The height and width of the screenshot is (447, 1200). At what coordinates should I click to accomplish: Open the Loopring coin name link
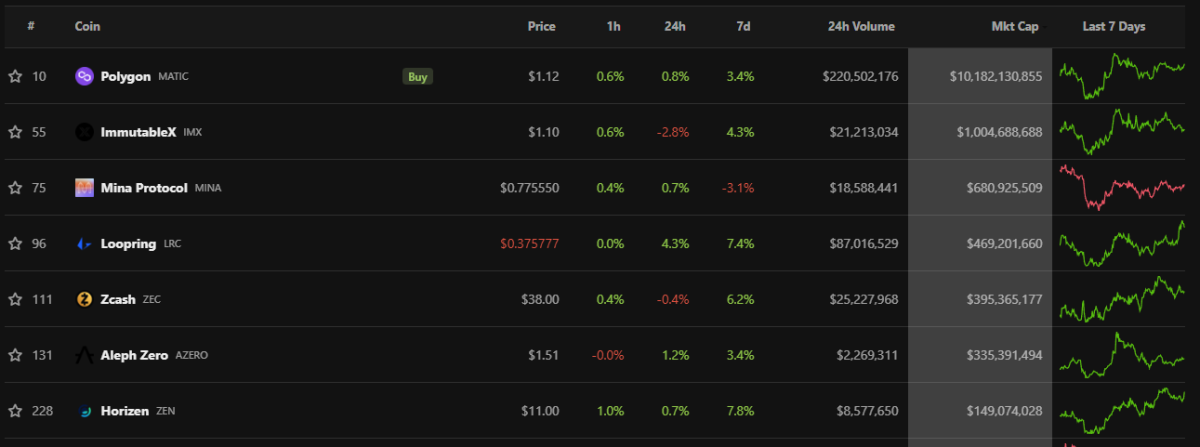coord(129,243)
